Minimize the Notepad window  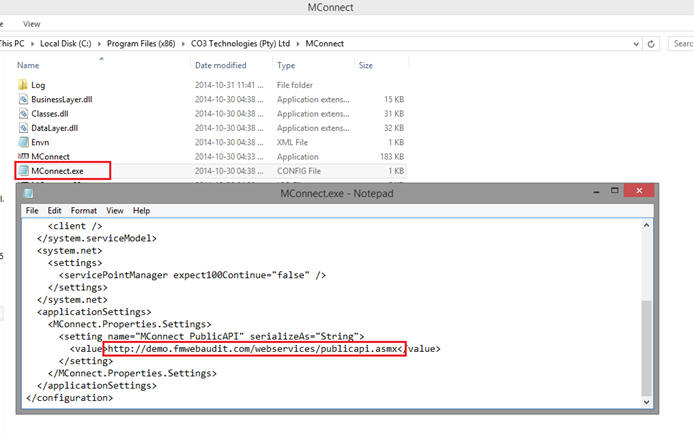tap(596, 191)
